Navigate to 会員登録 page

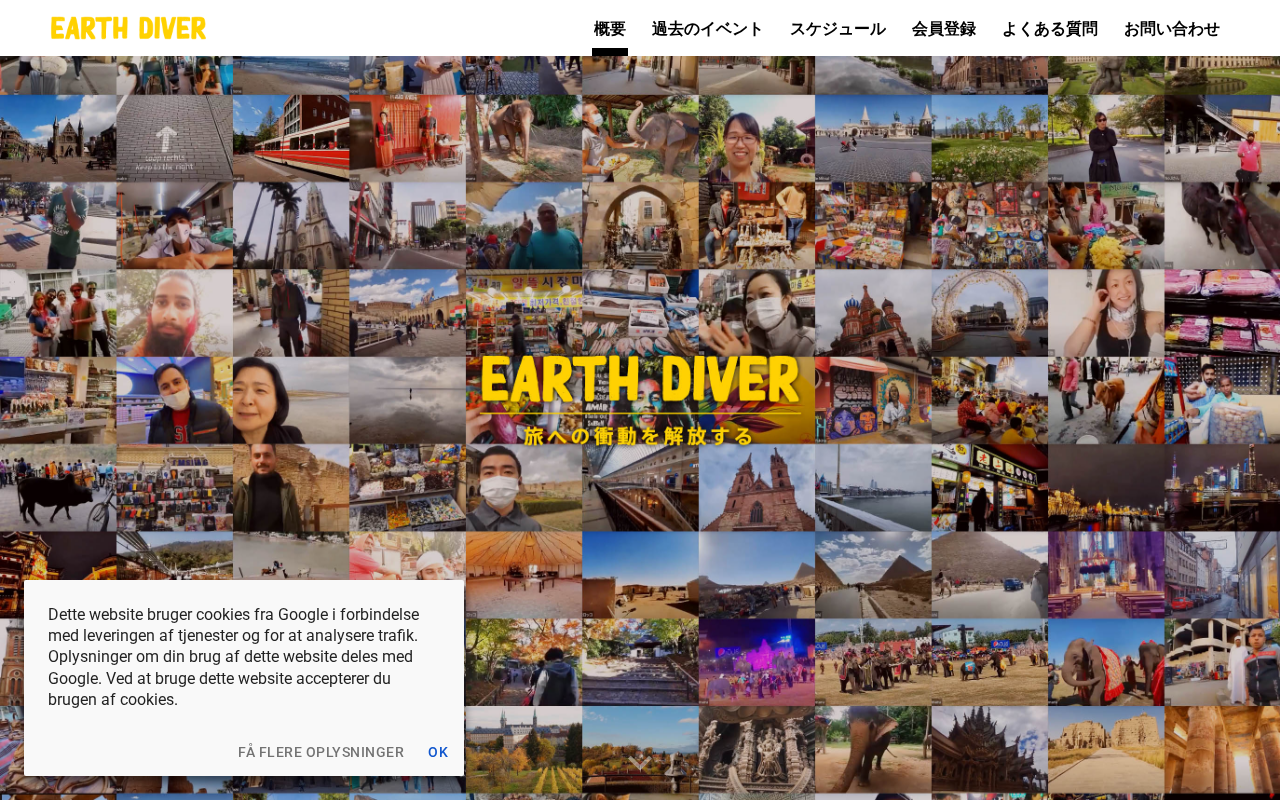pos(944,29)
